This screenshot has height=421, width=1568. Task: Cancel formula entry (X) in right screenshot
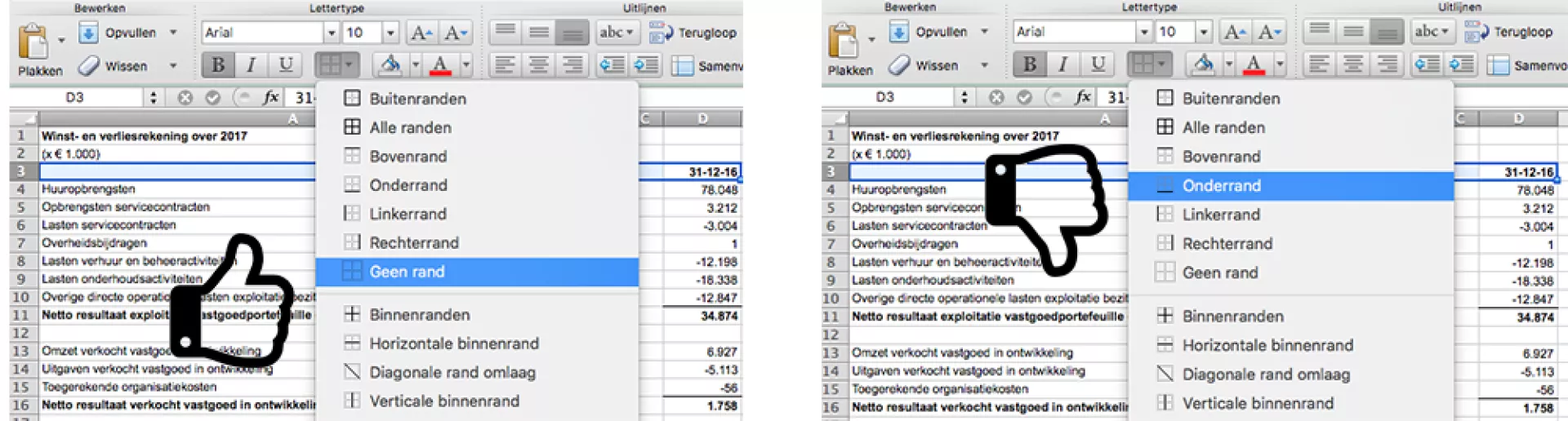coord(996,97)
